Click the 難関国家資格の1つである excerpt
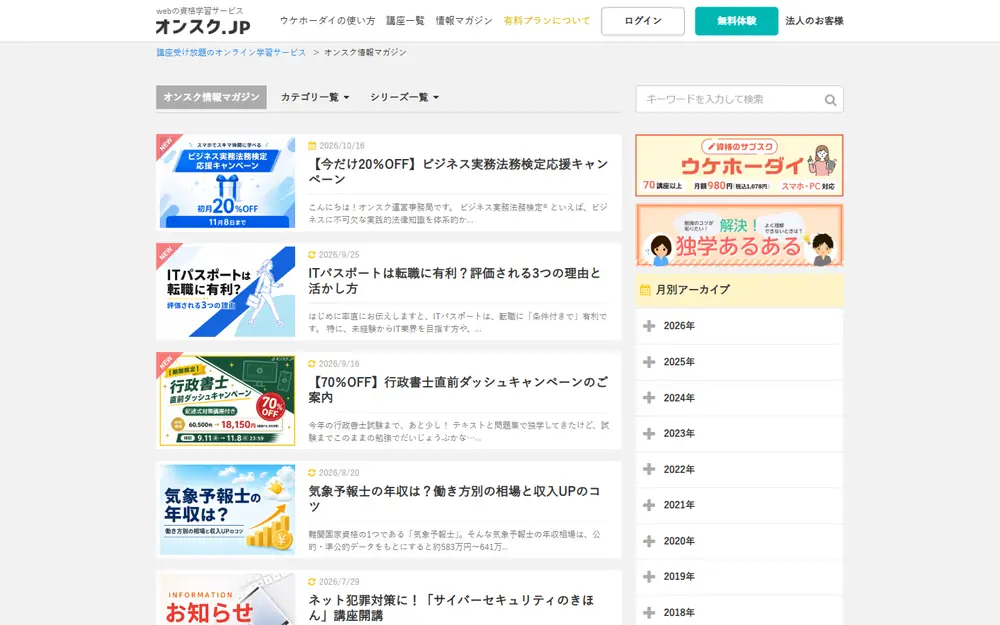The image size is (1000, 625). coord(454,541)
